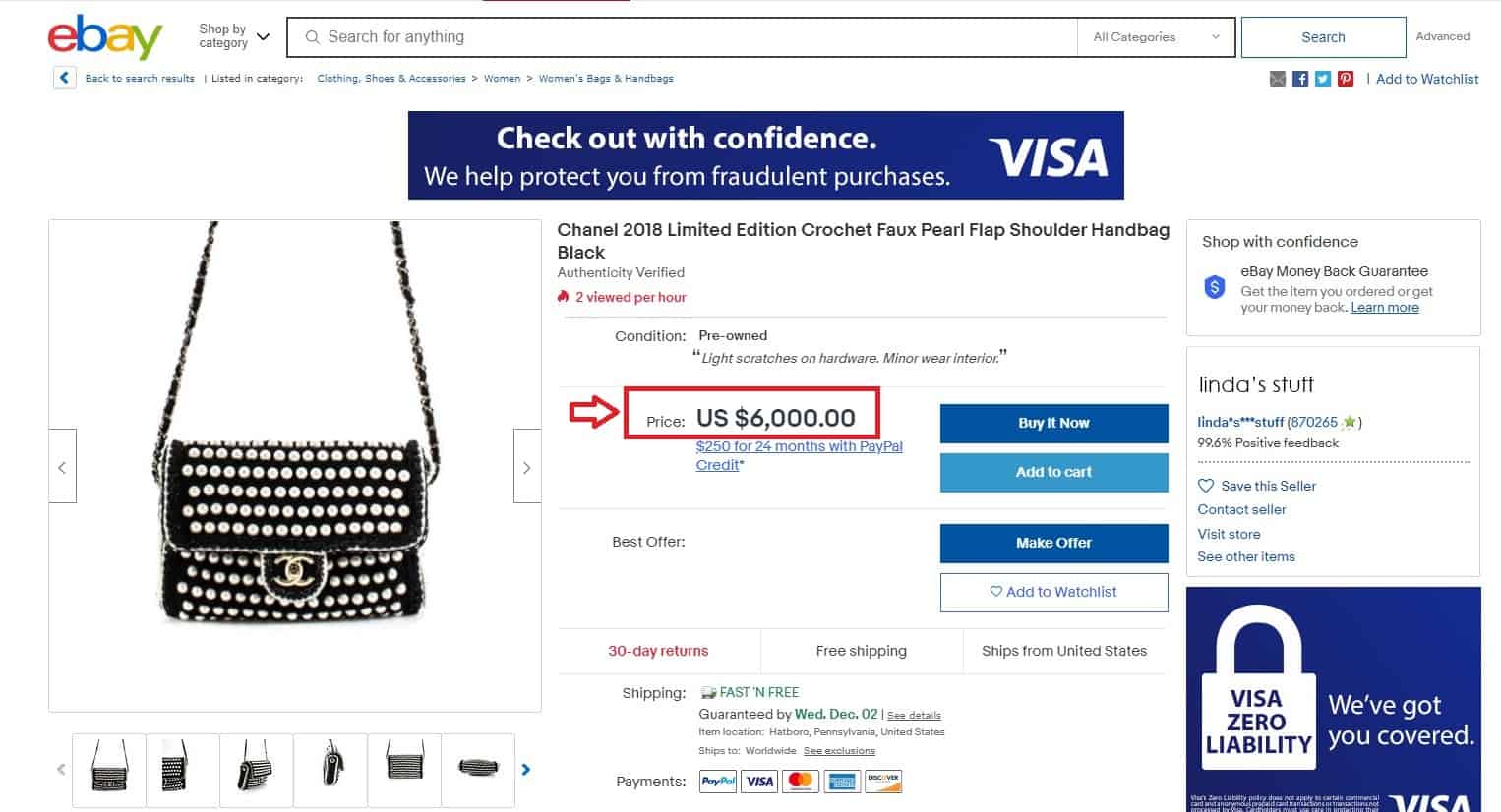Show previous product image with left arrow

coord(62,467)
